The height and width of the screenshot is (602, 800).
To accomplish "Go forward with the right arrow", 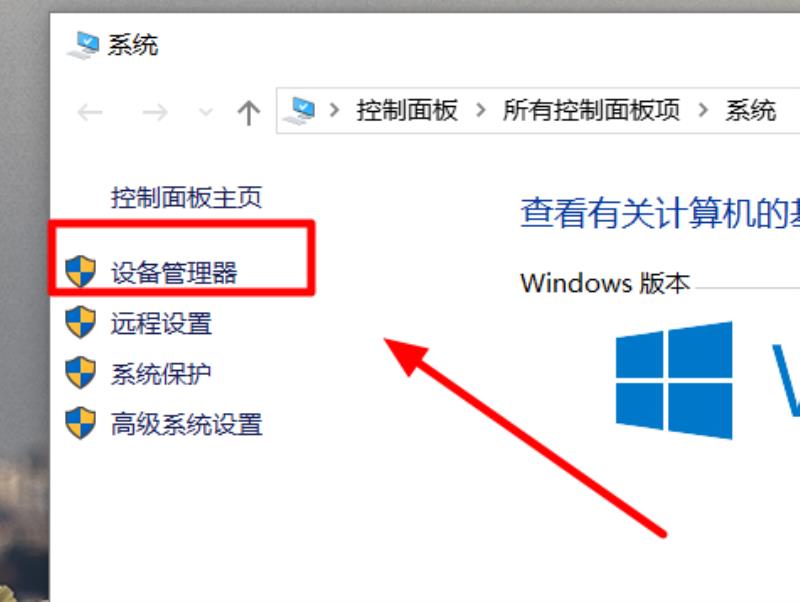I will tap(155, 112).
